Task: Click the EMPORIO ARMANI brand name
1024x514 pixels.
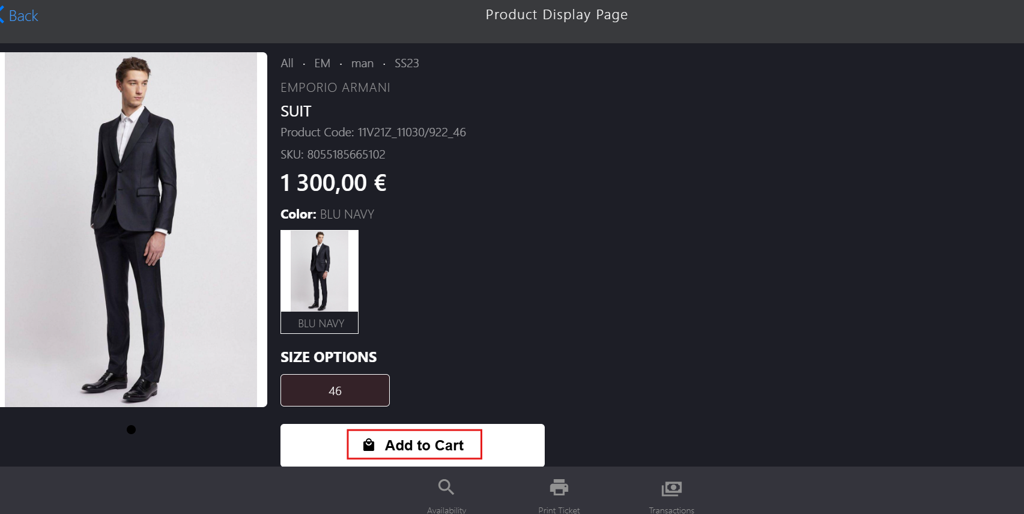Action: coord(335,88)
